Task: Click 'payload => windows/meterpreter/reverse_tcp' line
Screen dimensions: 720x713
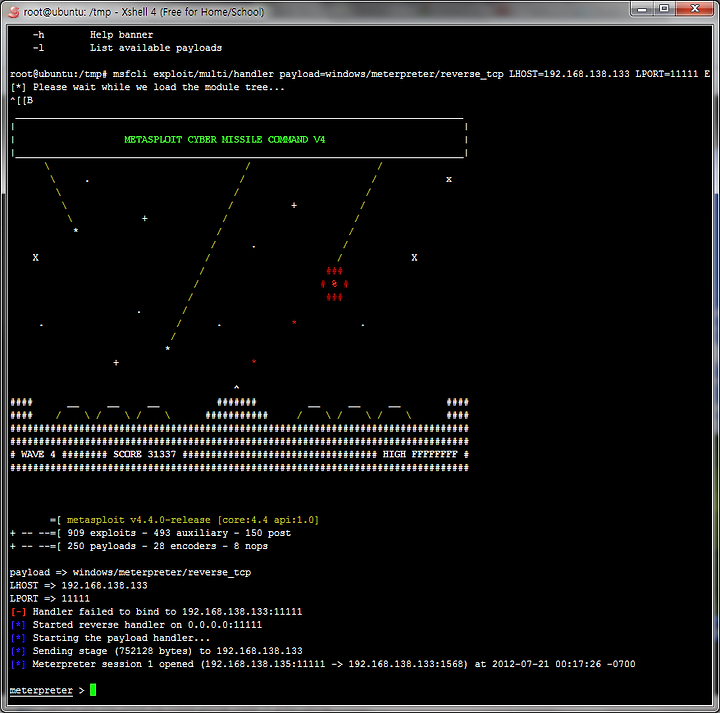Action: [130, 573]
